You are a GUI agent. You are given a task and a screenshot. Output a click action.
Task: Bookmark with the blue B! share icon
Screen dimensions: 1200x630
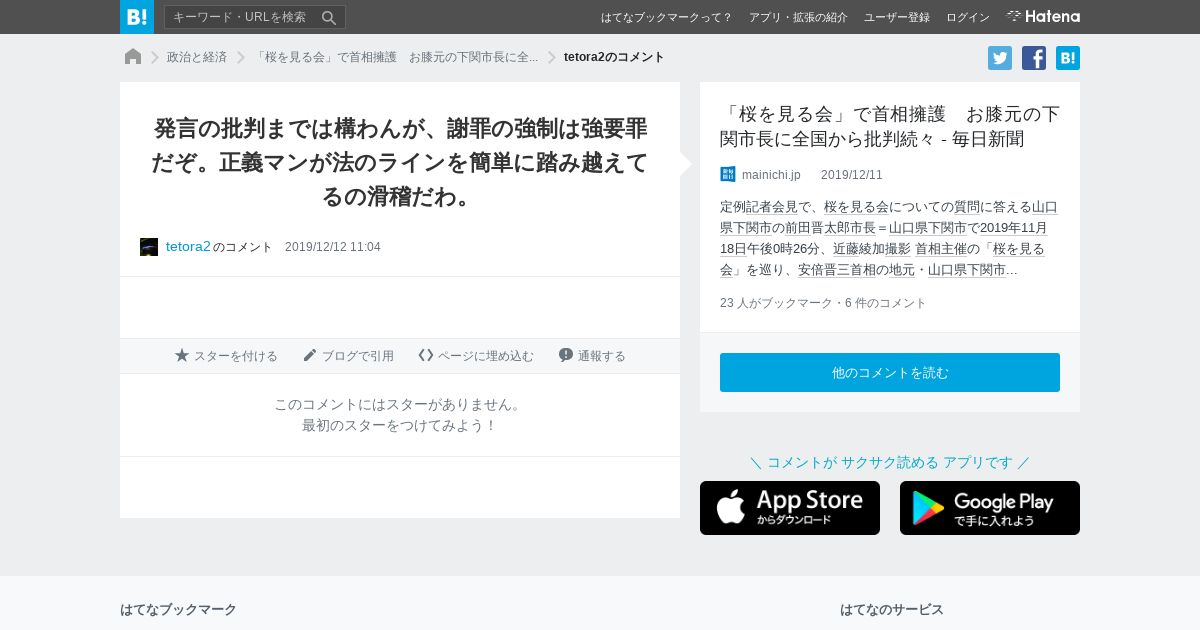[1068, 58]
